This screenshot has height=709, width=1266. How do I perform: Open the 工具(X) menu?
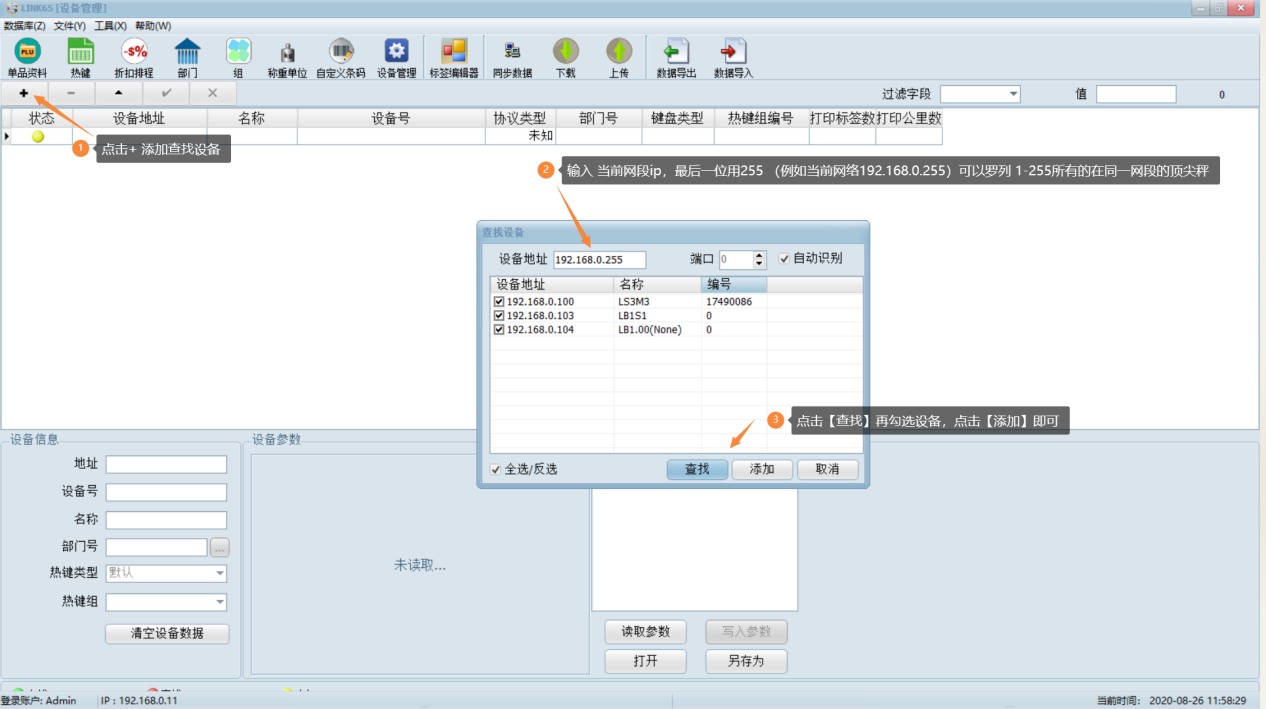pos(110,26)
